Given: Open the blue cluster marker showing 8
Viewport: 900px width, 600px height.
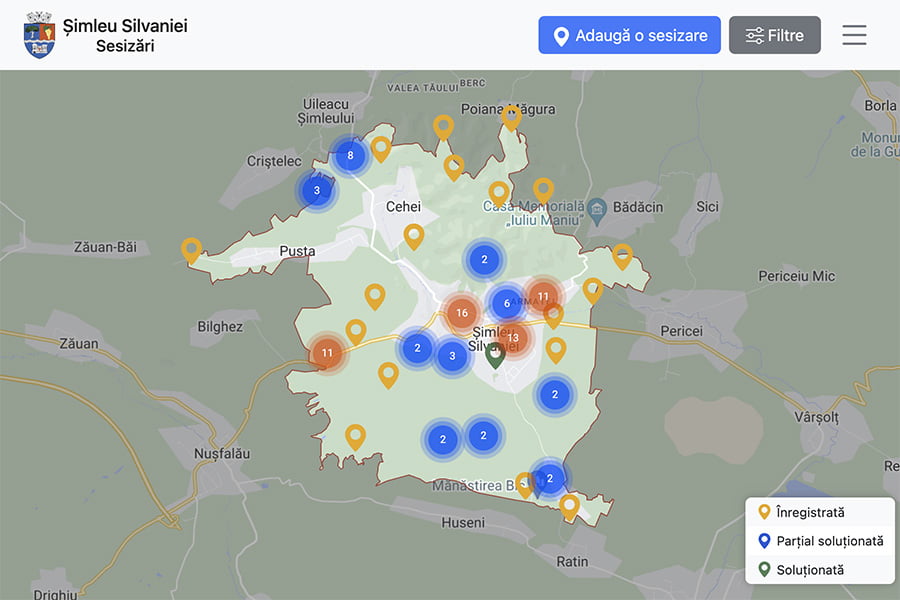Looking at the screenshot, I should (350, 155).
